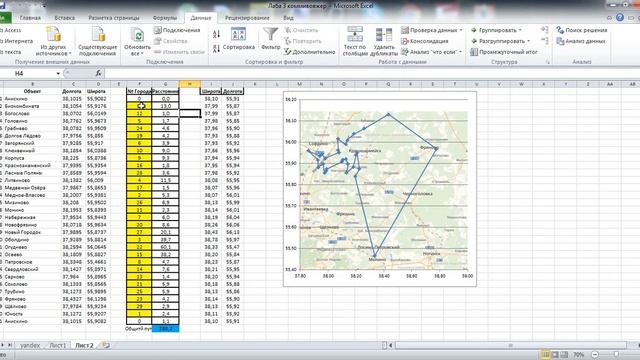Image resolution: width=640 pixels, height=360 pixels.
Task: Click Из текста data source
Action: [11, 52]
